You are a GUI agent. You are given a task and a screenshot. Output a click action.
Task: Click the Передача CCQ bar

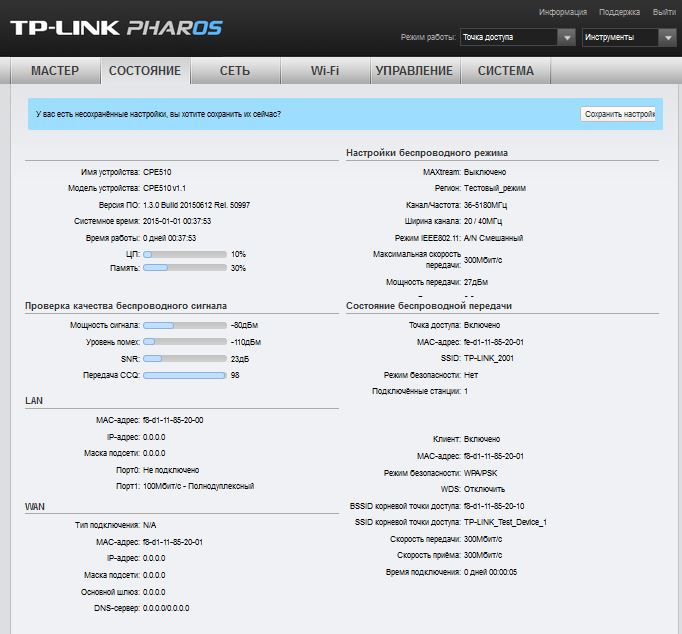click(185, 375)
